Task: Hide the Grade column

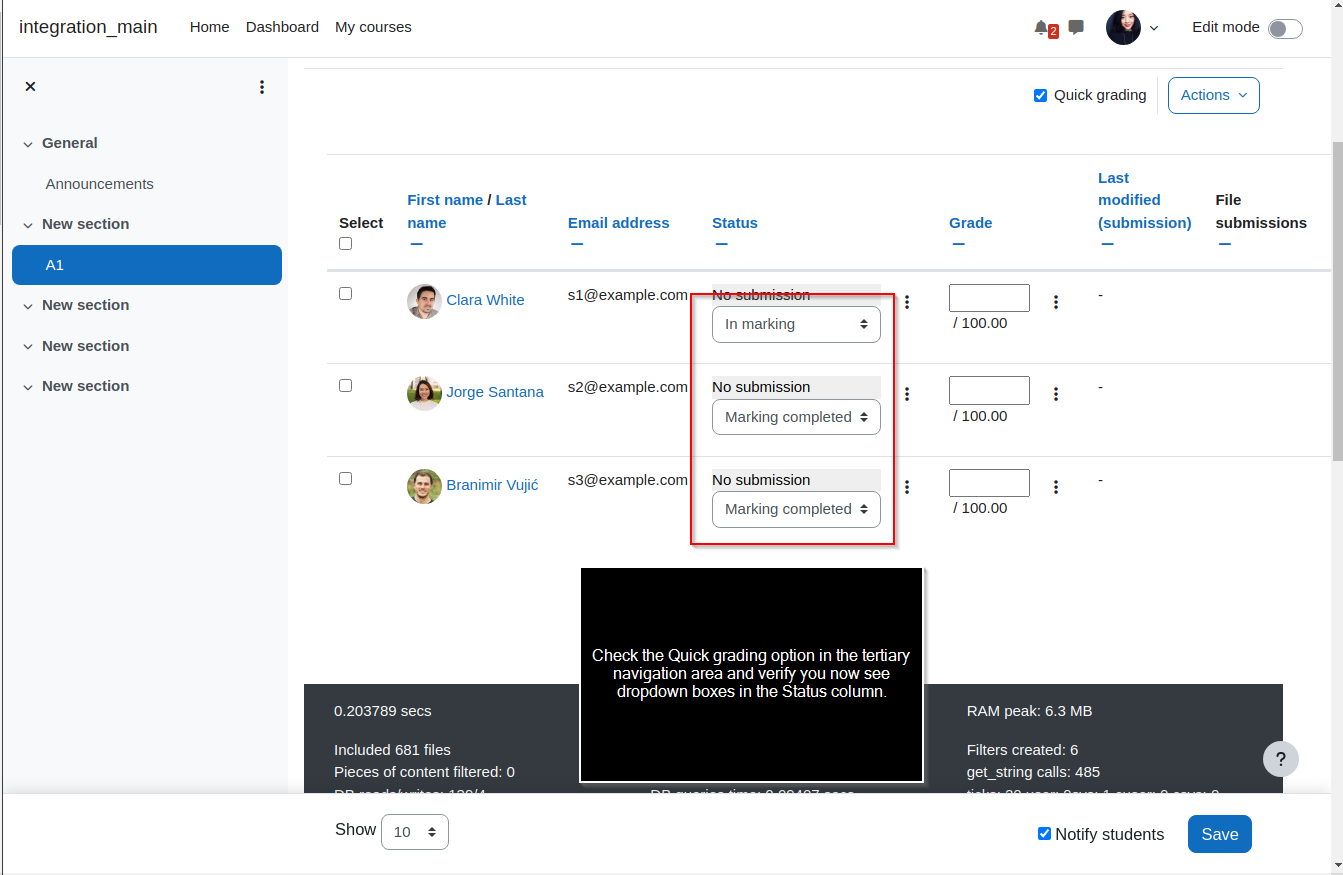Action: (x=958, y=244)
